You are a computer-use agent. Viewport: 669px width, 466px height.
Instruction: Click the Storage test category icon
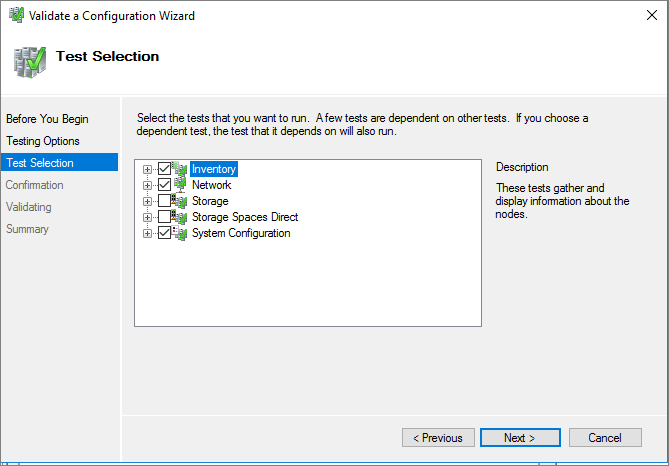pyautogui.click(x=180, y=201)
